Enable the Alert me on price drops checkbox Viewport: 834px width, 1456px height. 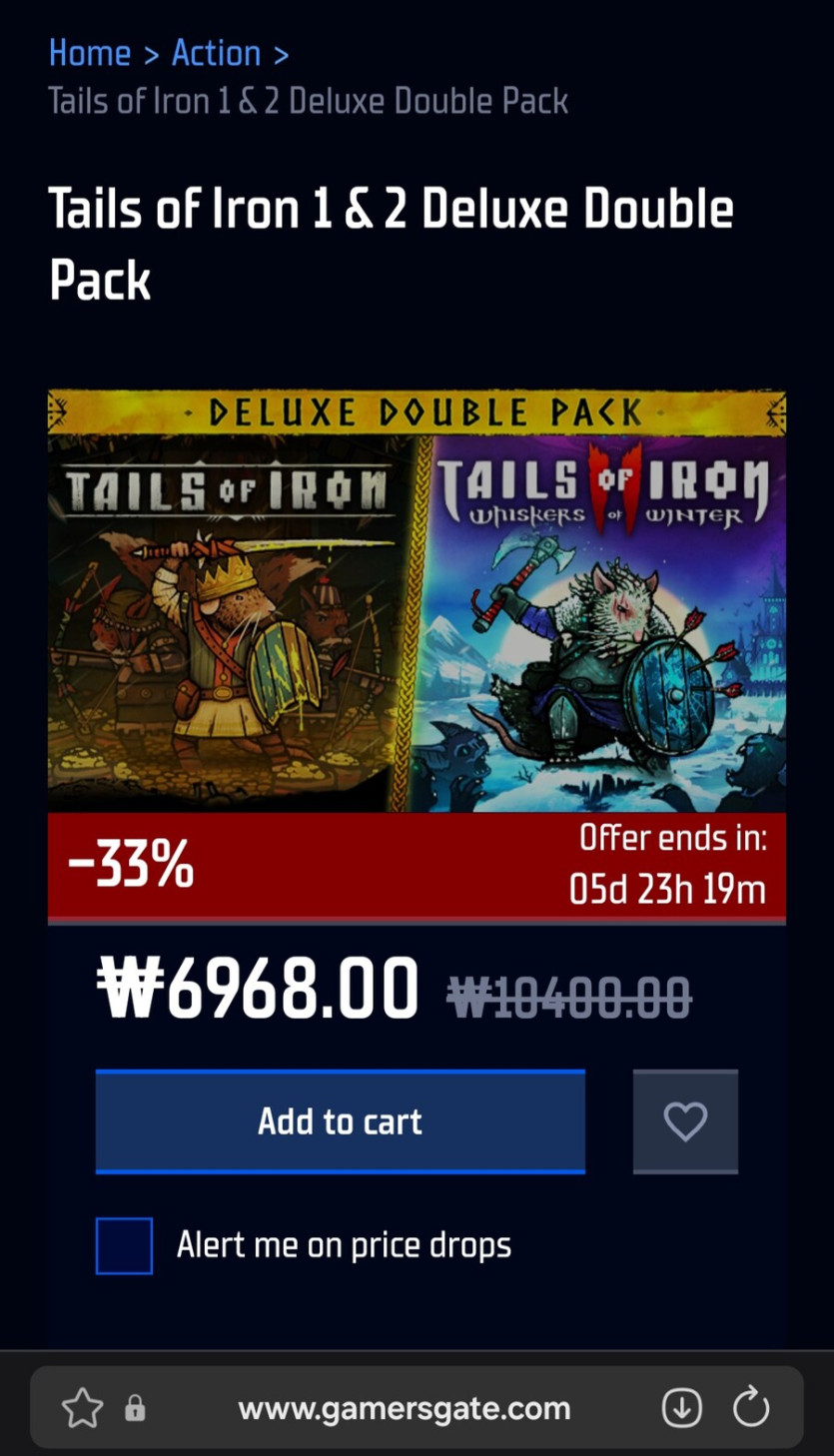124,1245
